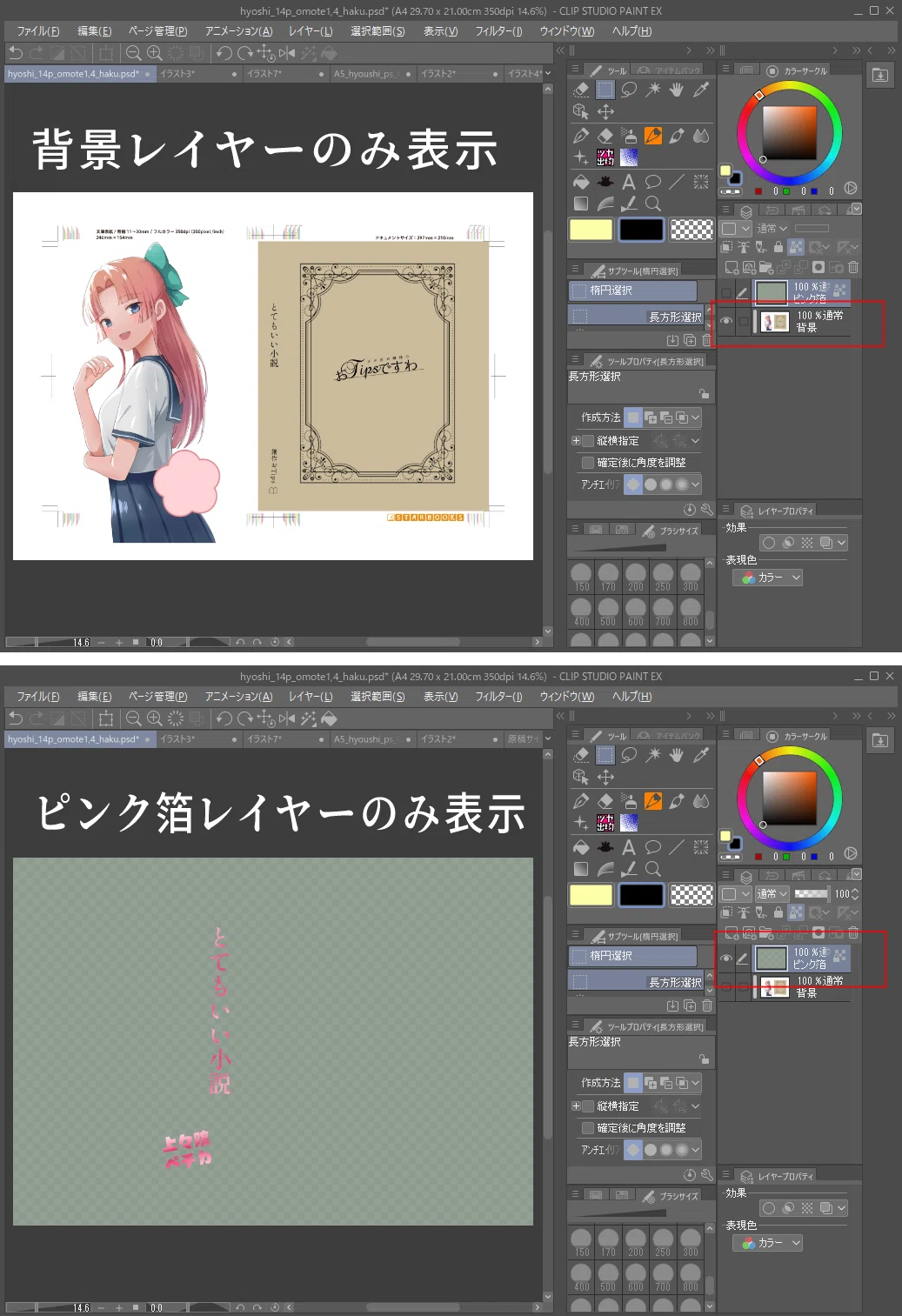Delete layer with trash in 背景レイヤー window

(x=852, y=267)
